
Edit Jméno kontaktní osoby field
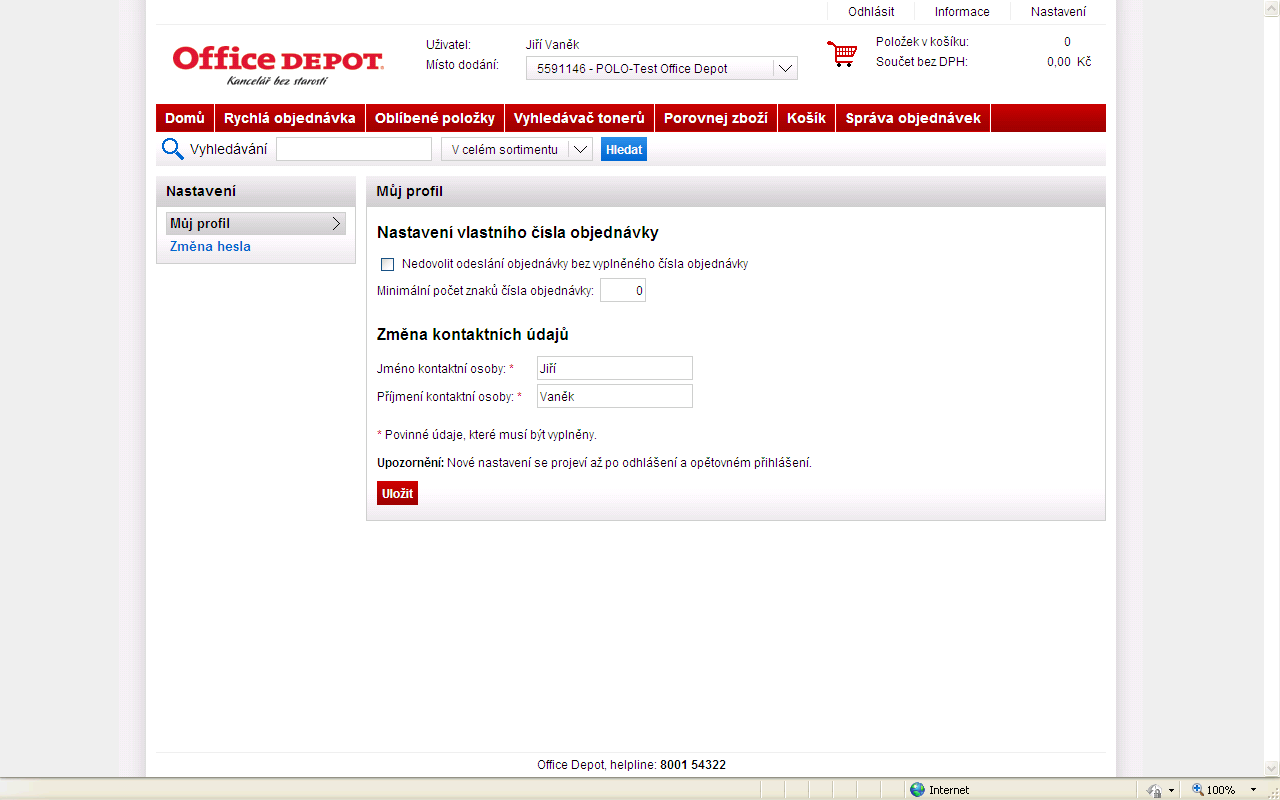click(x=615, y=368)
